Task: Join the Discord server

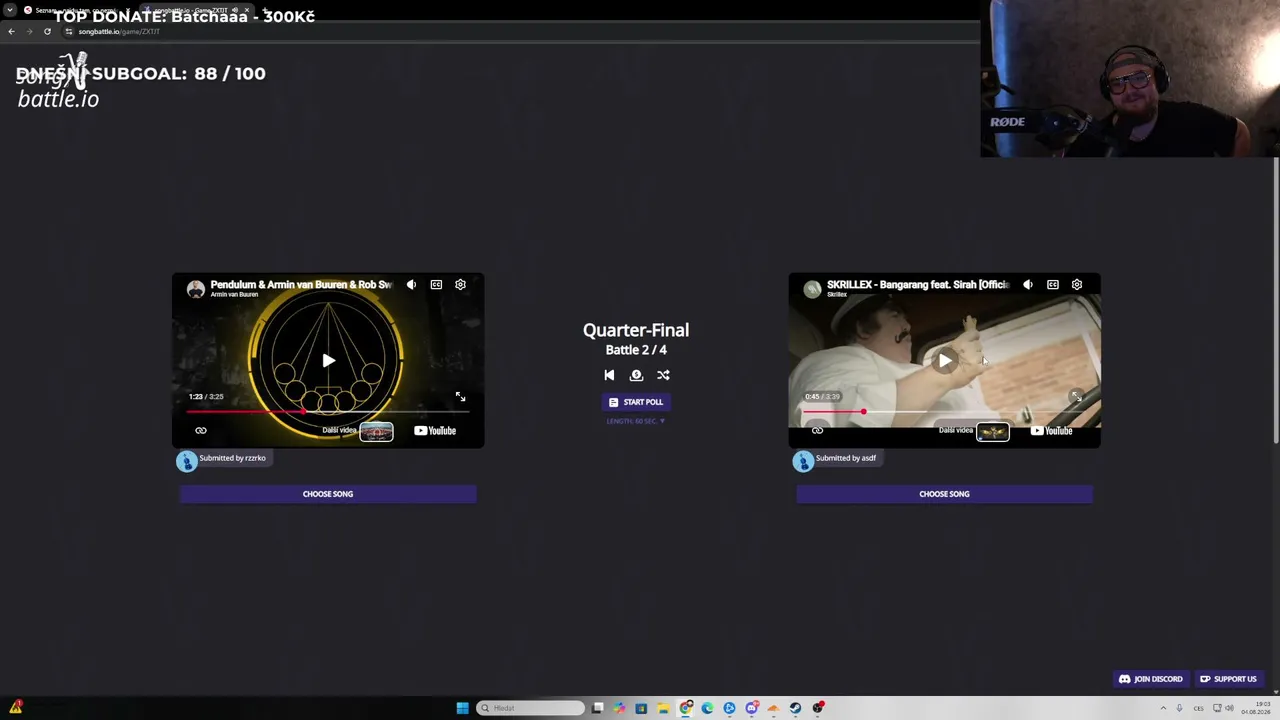Action: click(x=1151, y=679)
